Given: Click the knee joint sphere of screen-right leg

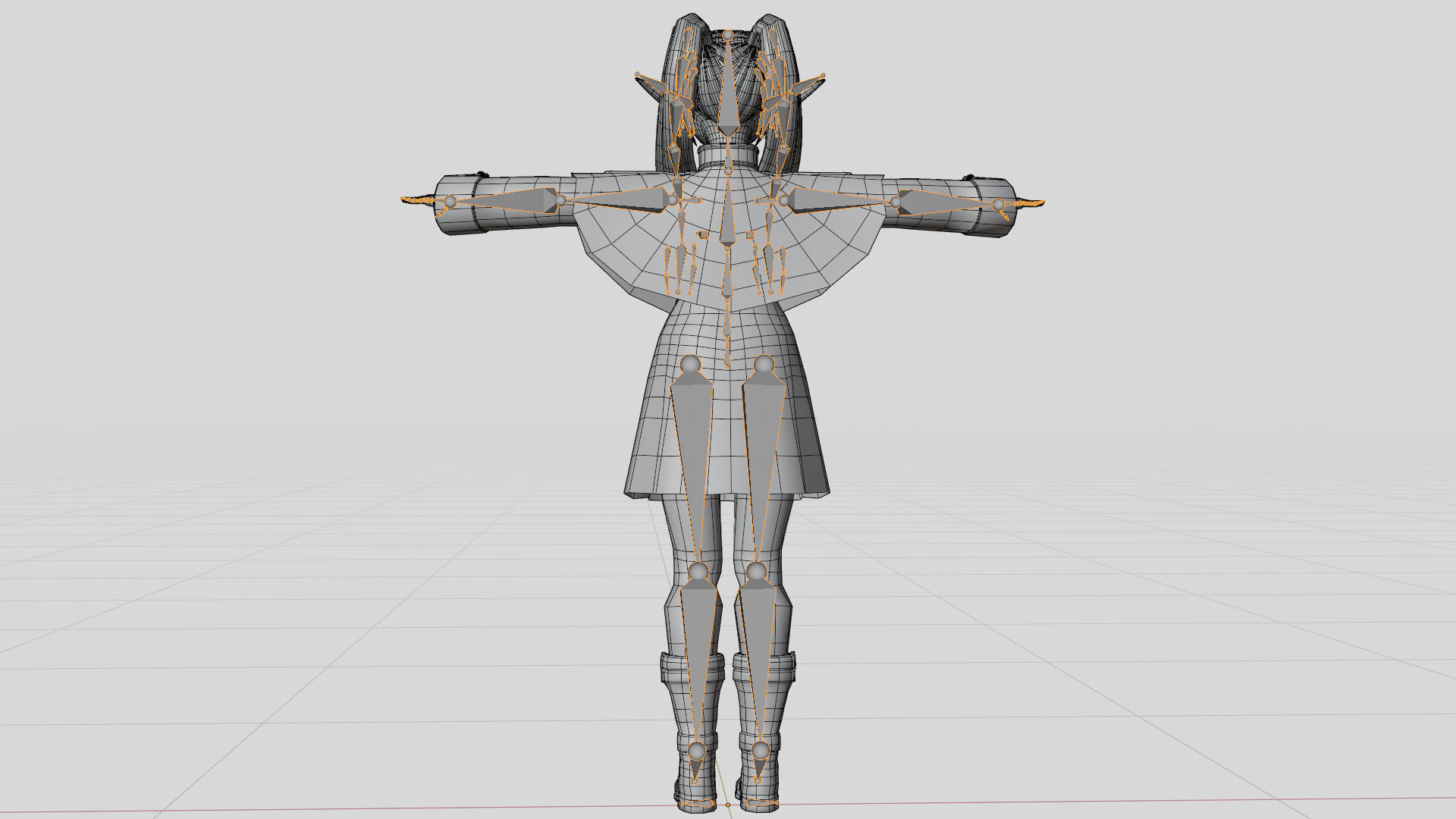Looking at the screenshot, I should click(x=756, y=570).
